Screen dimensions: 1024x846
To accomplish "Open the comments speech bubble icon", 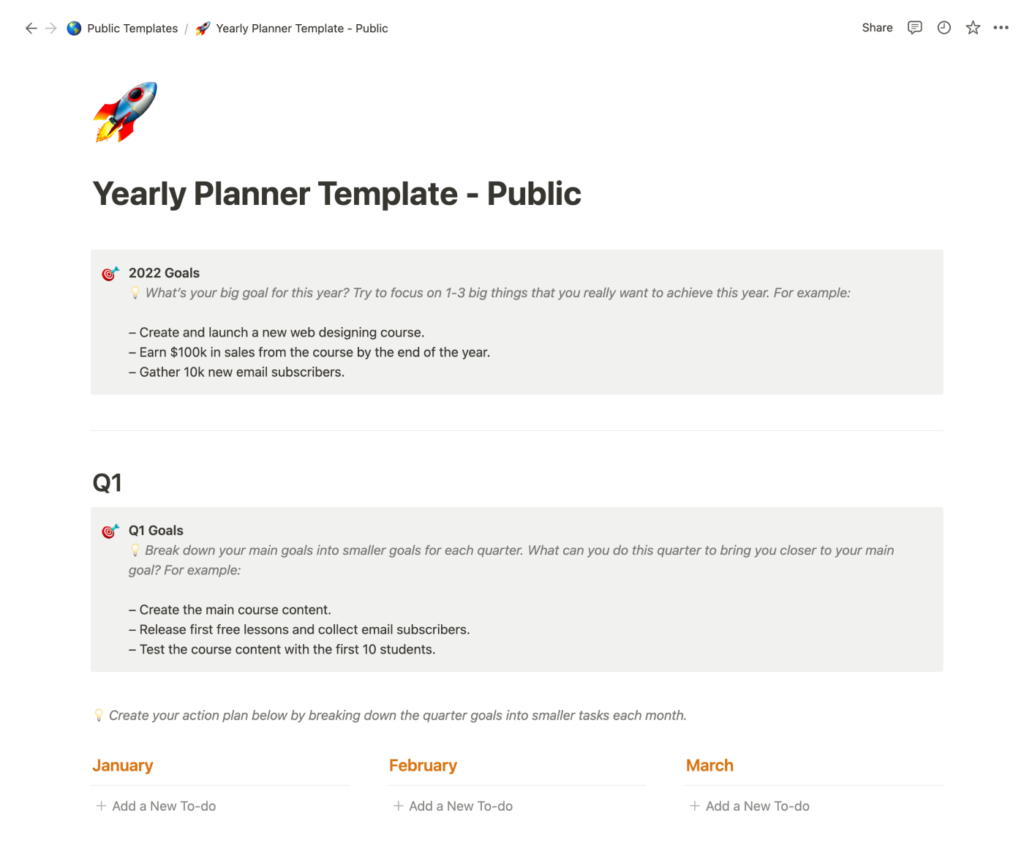I will point(914,28).
